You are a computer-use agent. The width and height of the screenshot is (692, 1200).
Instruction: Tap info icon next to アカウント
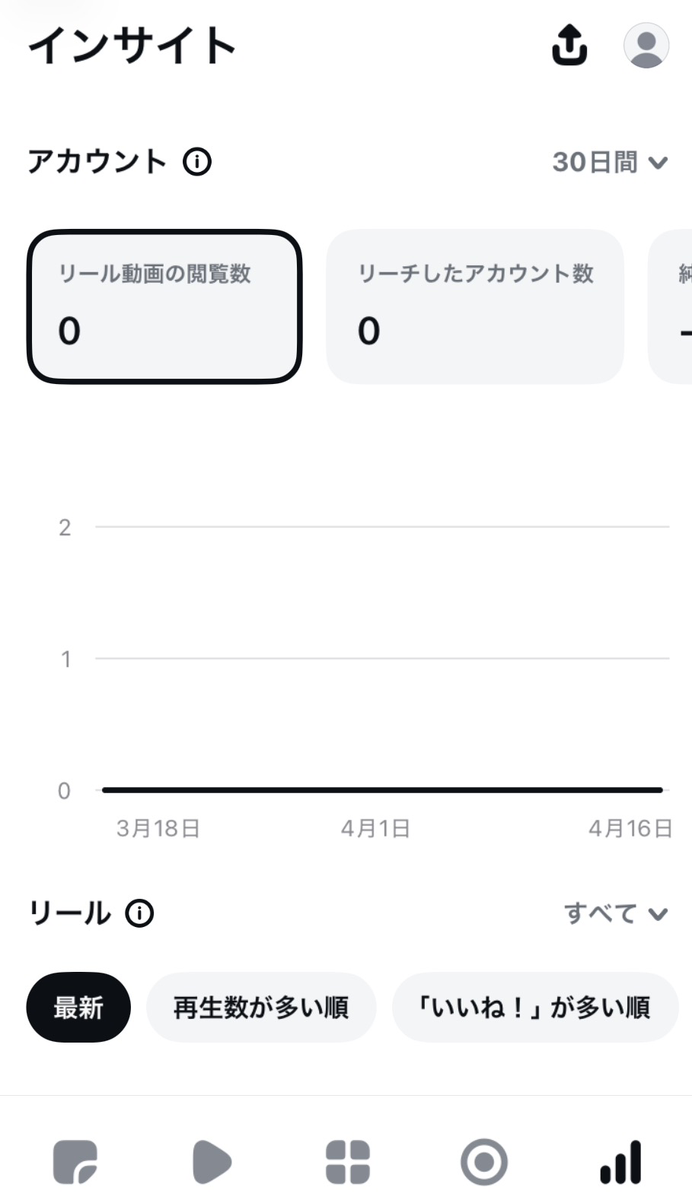[198, 161]
